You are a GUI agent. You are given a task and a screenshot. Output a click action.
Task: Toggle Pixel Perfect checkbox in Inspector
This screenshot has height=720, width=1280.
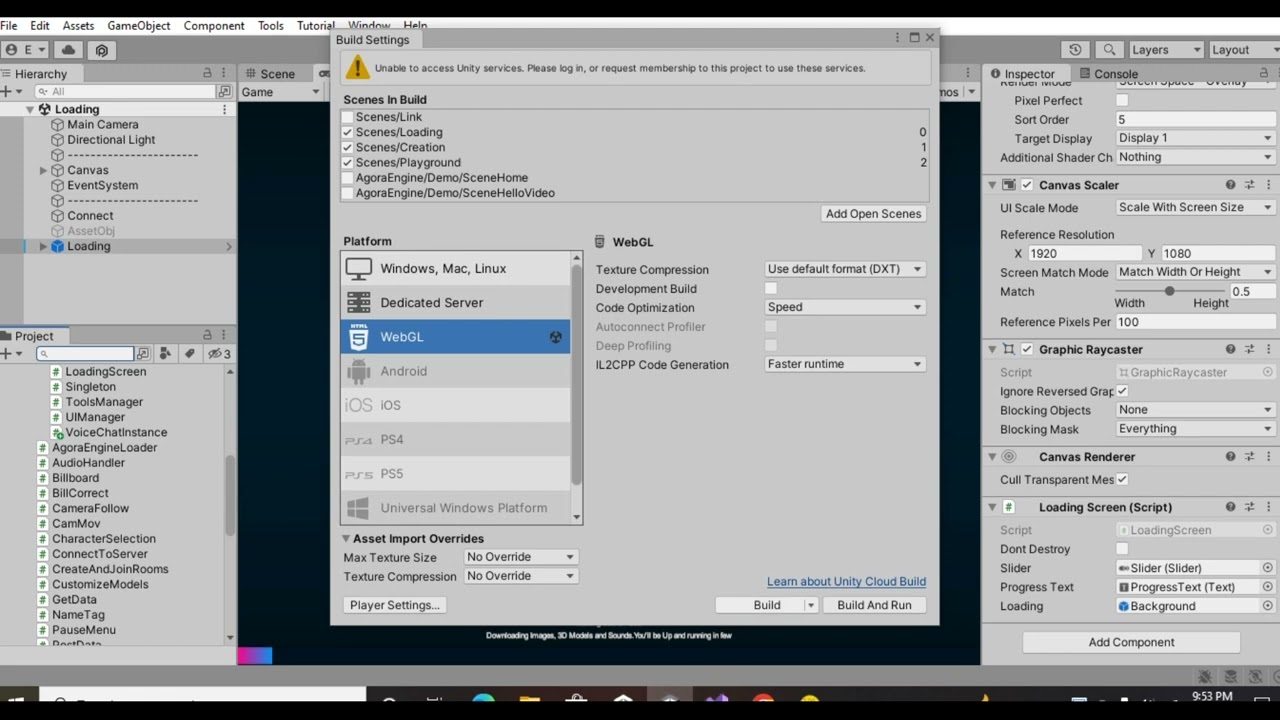(x=1122, y=100)
